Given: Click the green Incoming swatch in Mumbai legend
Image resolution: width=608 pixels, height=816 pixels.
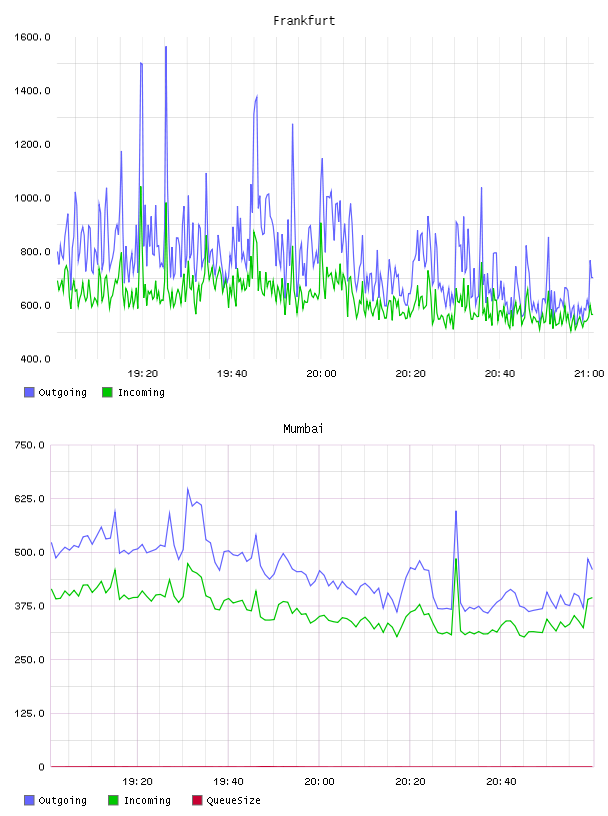Looking at the screenshot, I should tap(113, 800).
